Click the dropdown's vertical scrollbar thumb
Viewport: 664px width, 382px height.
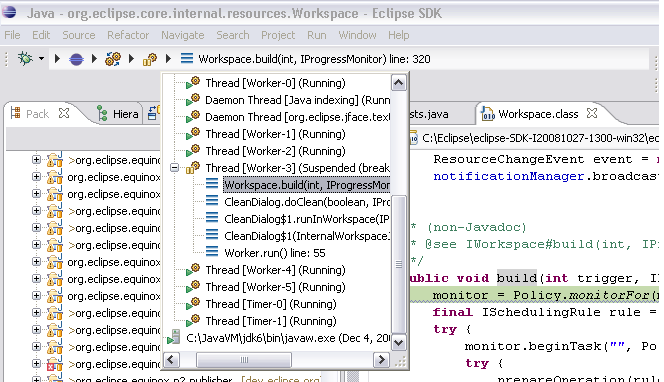(398, 264)
